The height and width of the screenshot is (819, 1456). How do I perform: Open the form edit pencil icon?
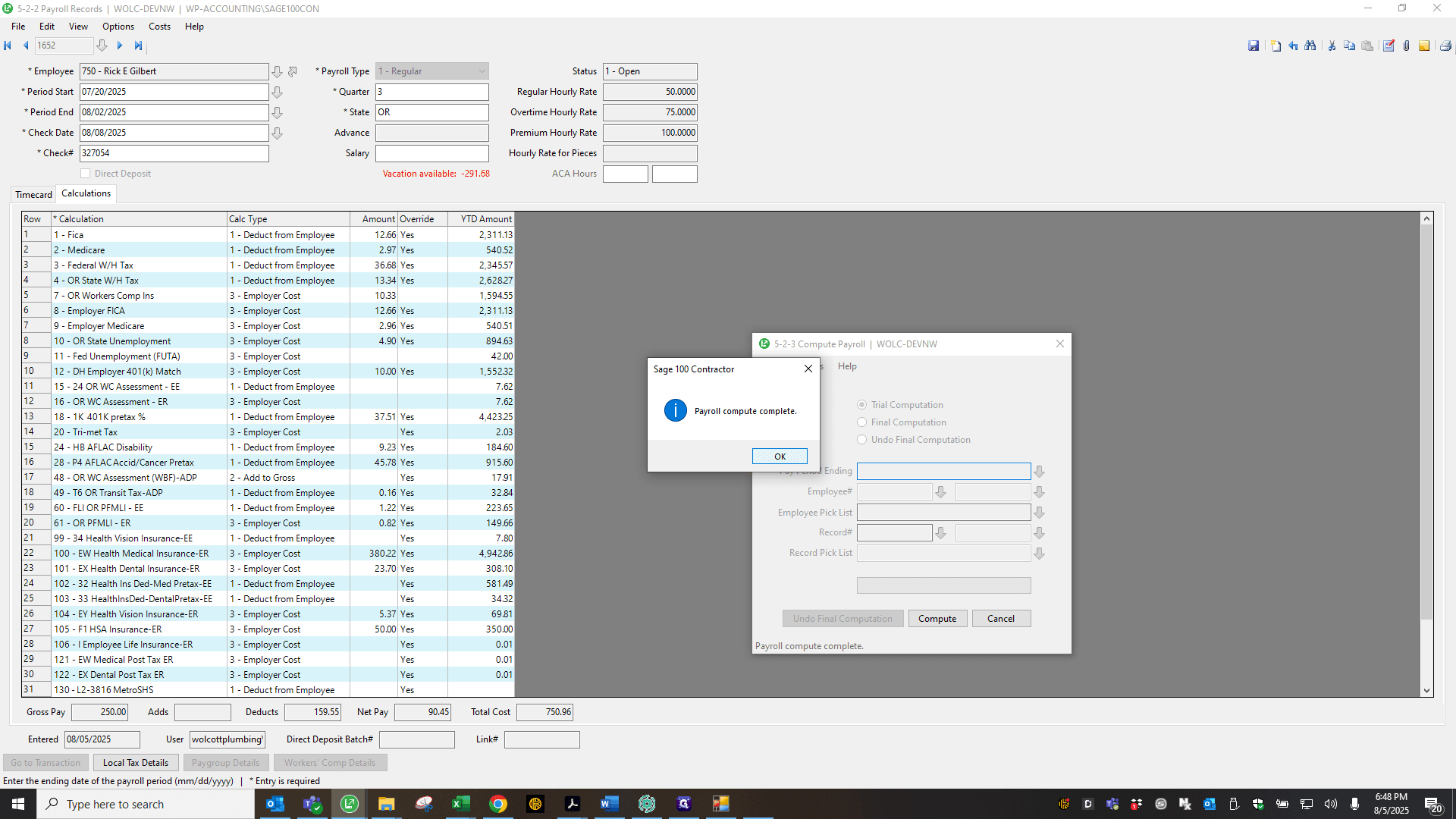point(1389,46)
